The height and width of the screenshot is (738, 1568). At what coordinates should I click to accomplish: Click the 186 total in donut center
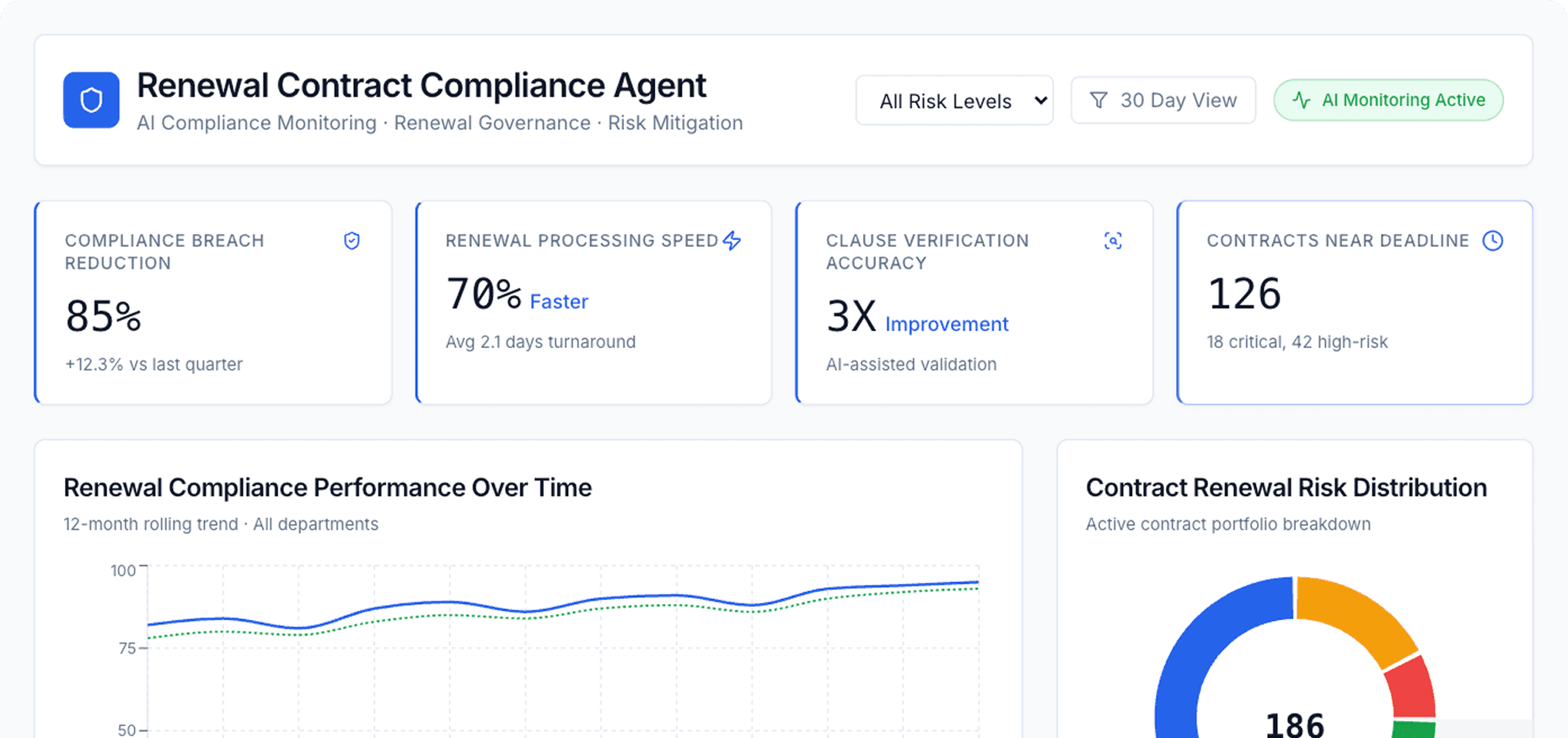[x=1295, y=725]
